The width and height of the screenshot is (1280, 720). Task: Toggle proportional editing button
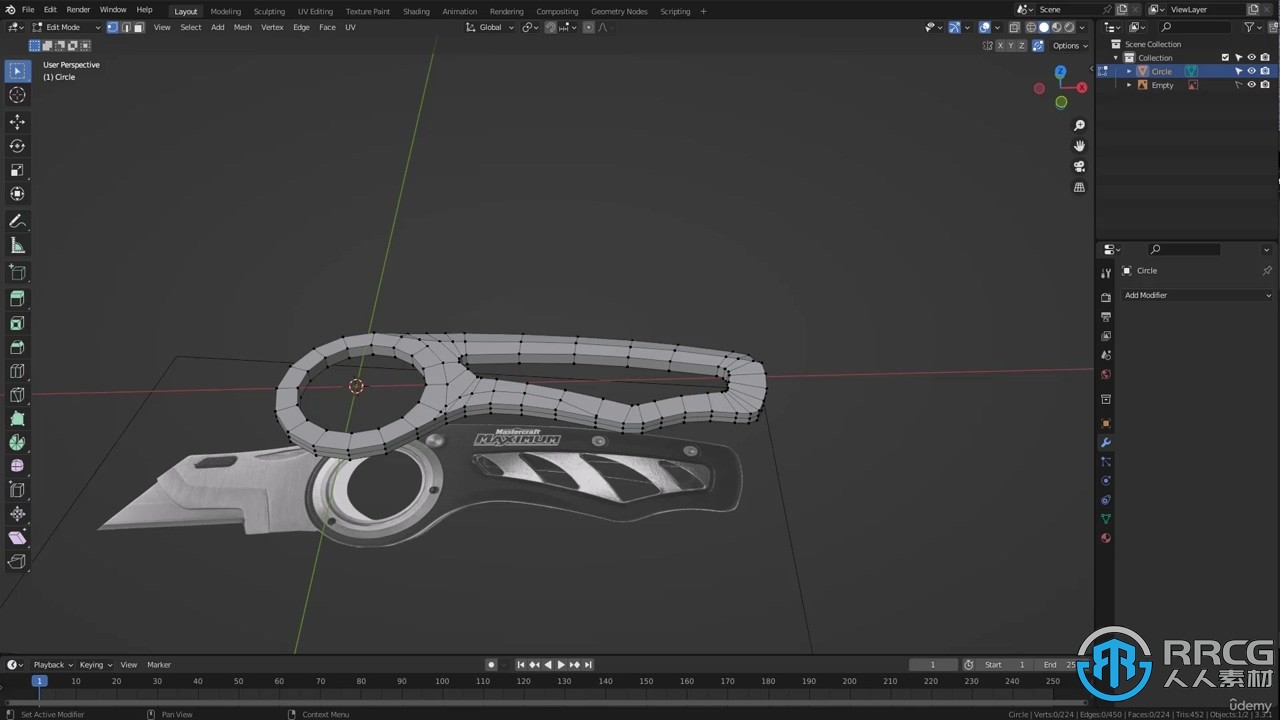[591, 27]
